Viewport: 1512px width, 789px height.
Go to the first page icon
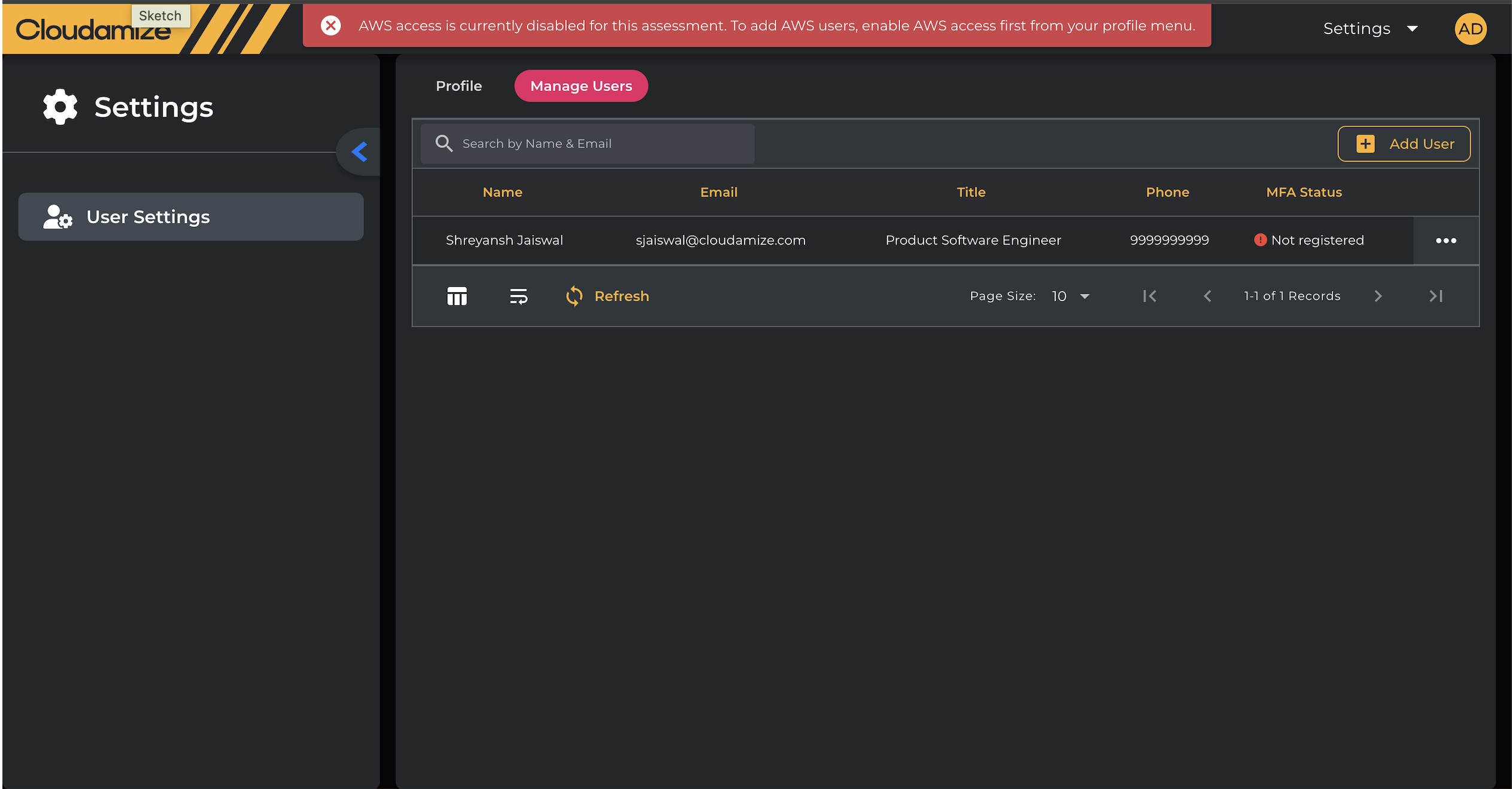click(1149, 296)
